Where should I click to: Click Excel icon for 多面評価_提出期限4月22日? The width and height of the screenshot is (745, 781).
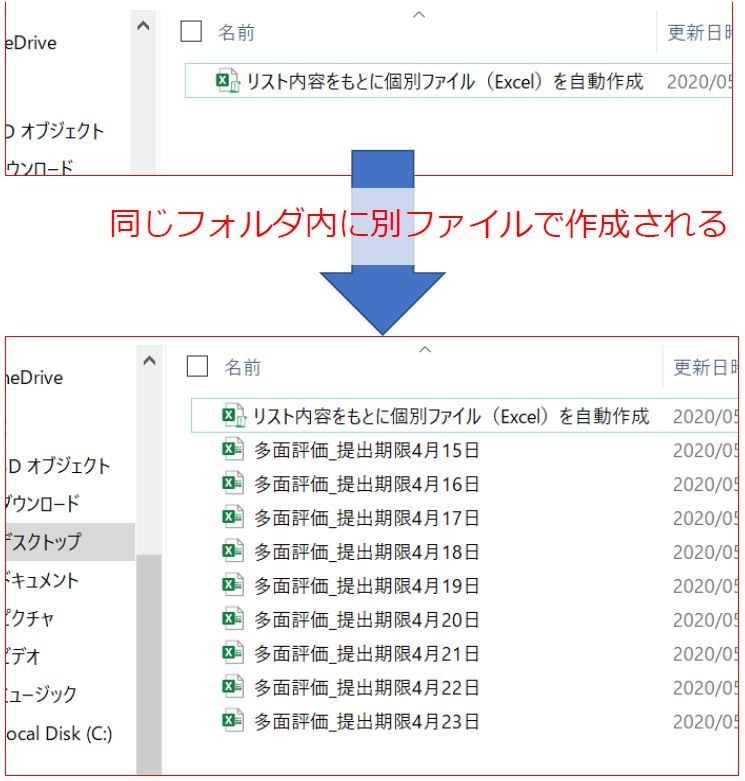click(233, 687)
